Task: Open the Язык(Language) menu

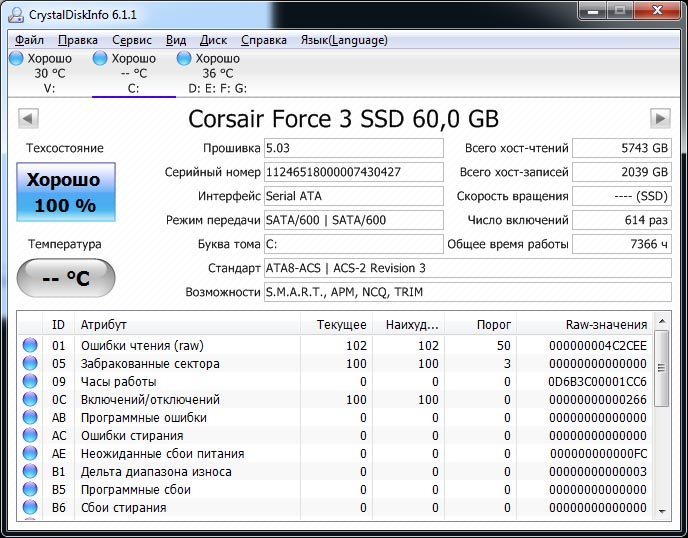Action: tap(343, 40)
